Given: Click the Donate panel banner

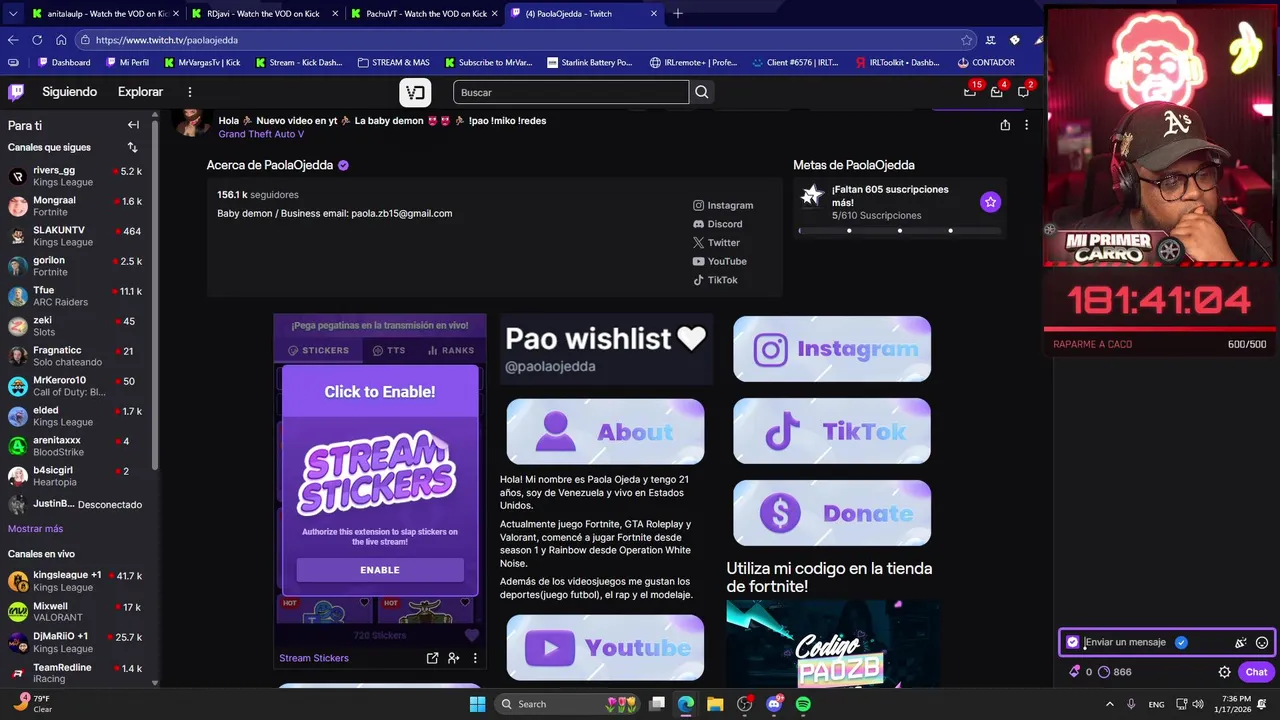Looking at the screenshot, I should (832, 513).
